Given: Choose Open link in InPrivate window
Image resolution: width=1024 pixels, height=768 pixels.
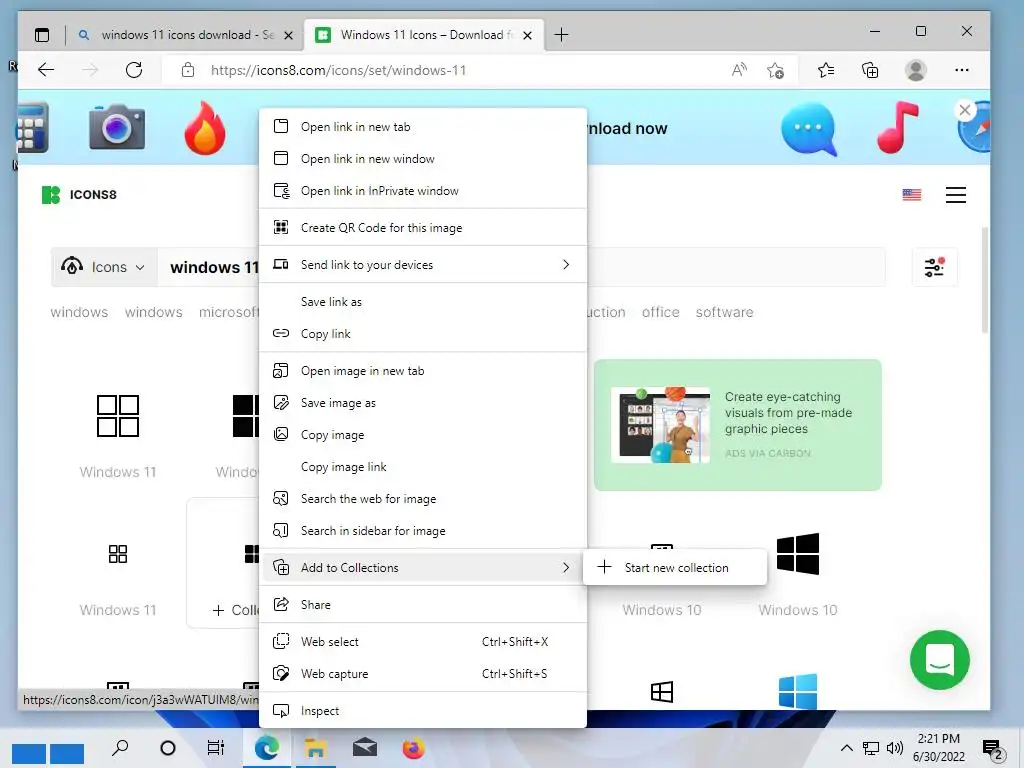Looking at the screenshot, I should (423, 191).
